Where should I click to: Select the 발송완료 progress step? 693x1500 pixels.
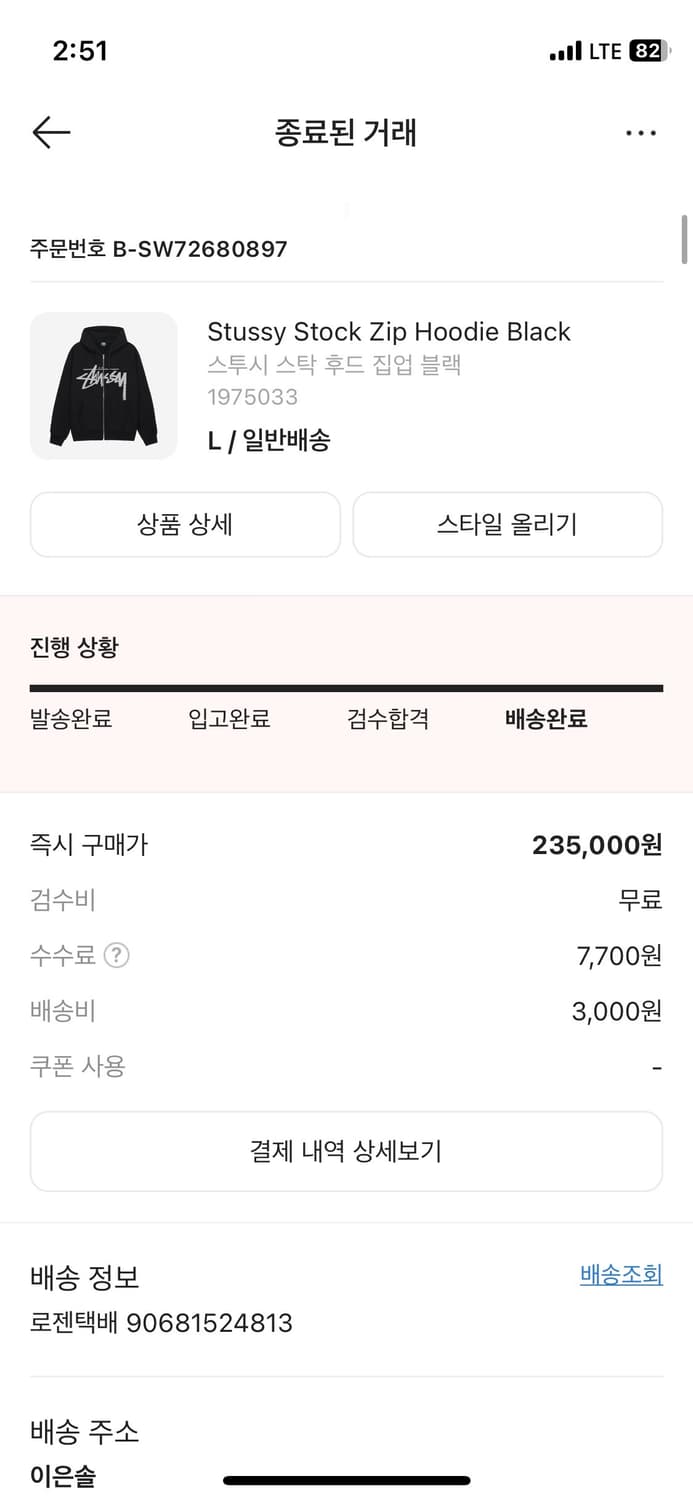coord(70,719)
